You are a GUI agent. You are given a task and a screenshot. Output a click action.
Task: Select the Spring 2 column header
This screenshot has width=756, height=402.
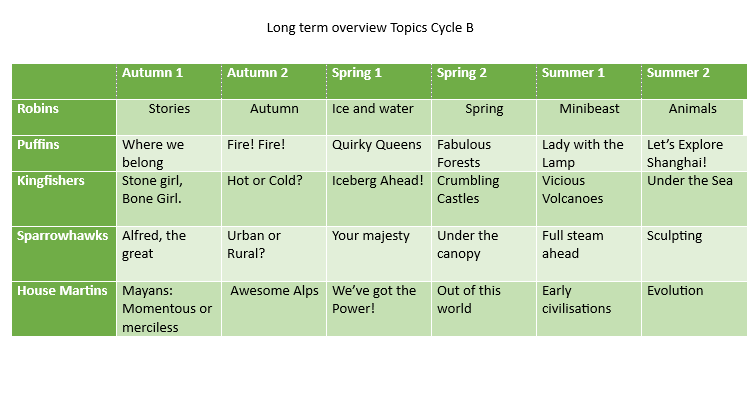tap(461, 73)
